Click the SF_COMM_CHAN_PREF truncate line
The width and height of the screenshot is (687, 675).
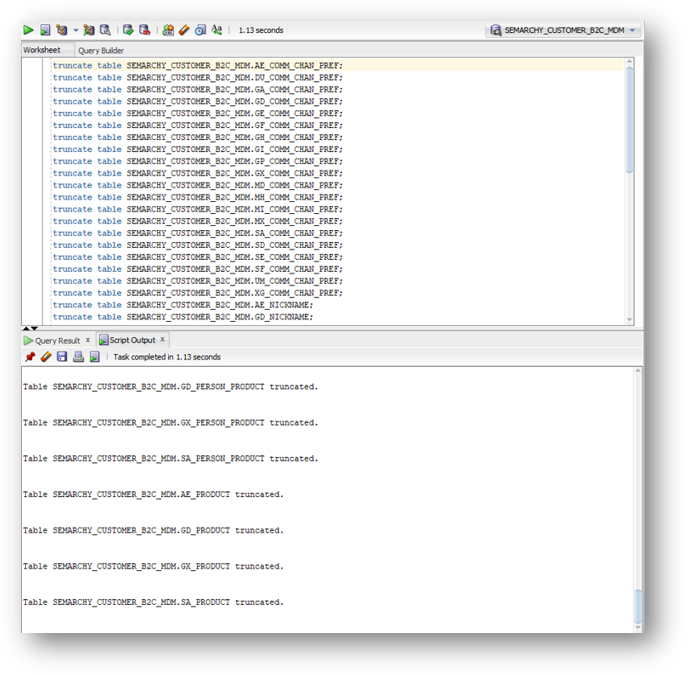[x=198, y=269]
